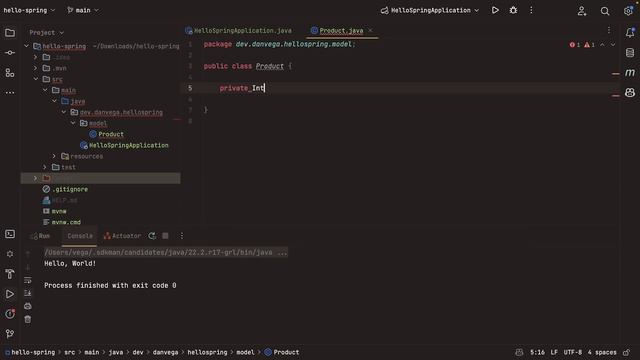The height and width of the screenshot is (360, 640).
Task: Open the Commit tool window icon
Action: click(x=10, y=53)
